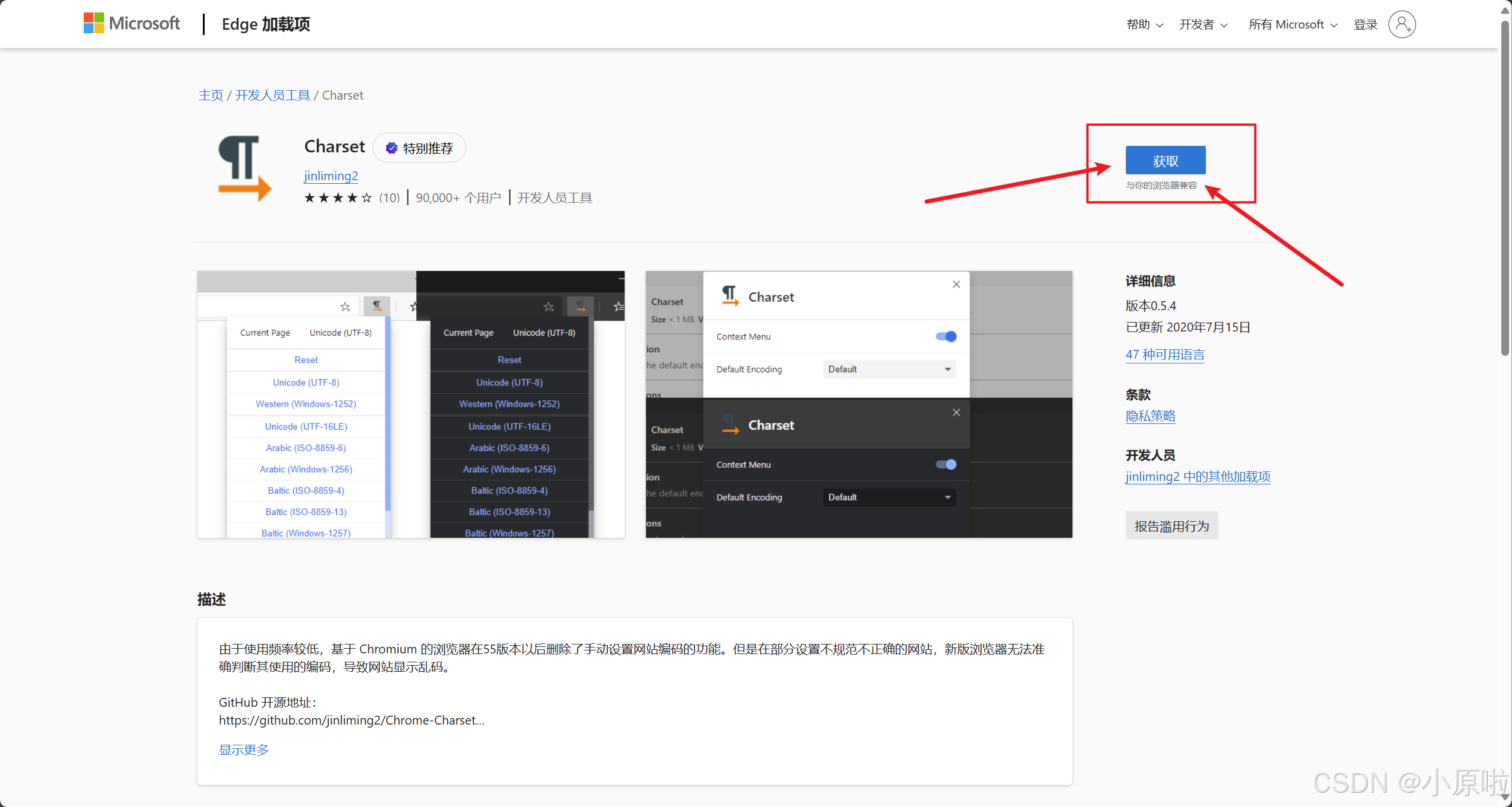Click the star rating icons

pyautogui.click(x=338, y=198)
